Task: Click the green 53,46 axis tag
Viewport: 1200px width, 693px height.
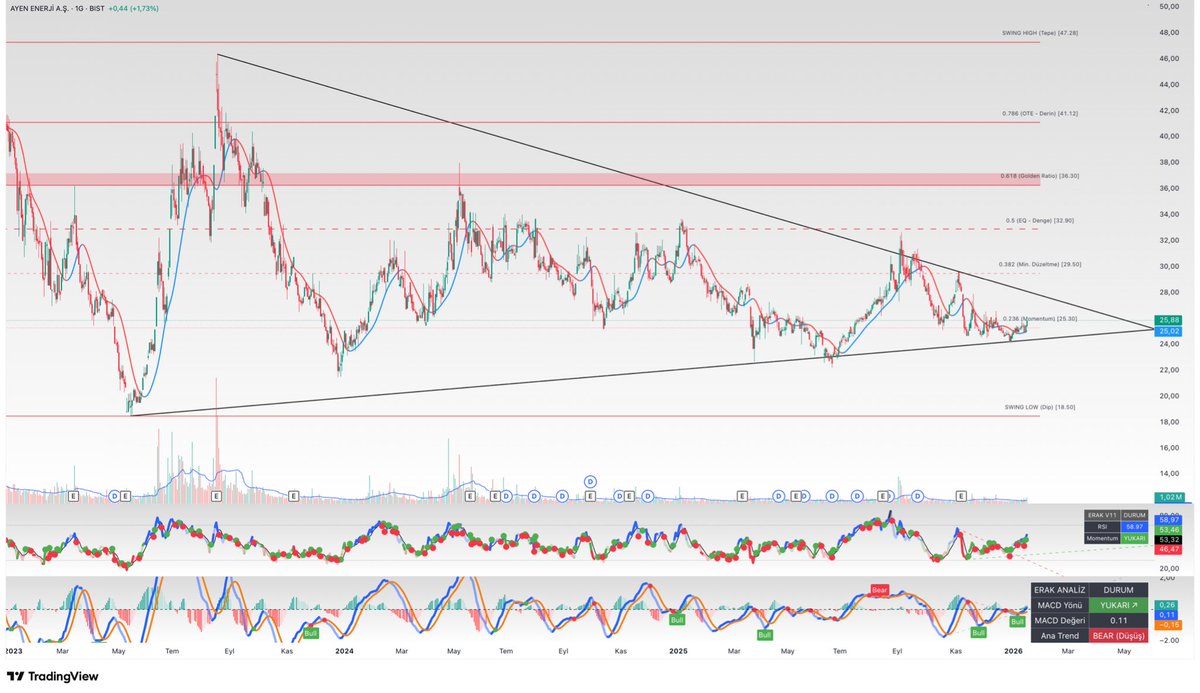Action: pos(1168,529)
